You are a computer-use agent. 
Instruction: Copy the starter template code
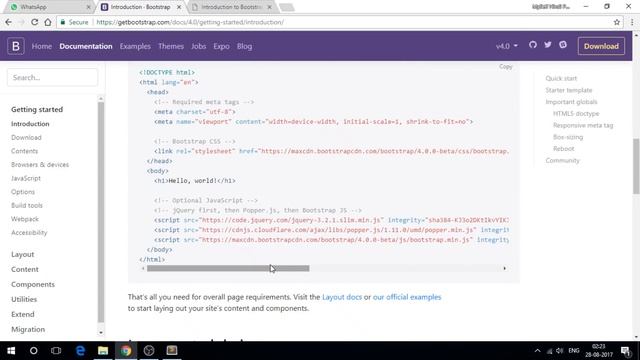[505, 67]
